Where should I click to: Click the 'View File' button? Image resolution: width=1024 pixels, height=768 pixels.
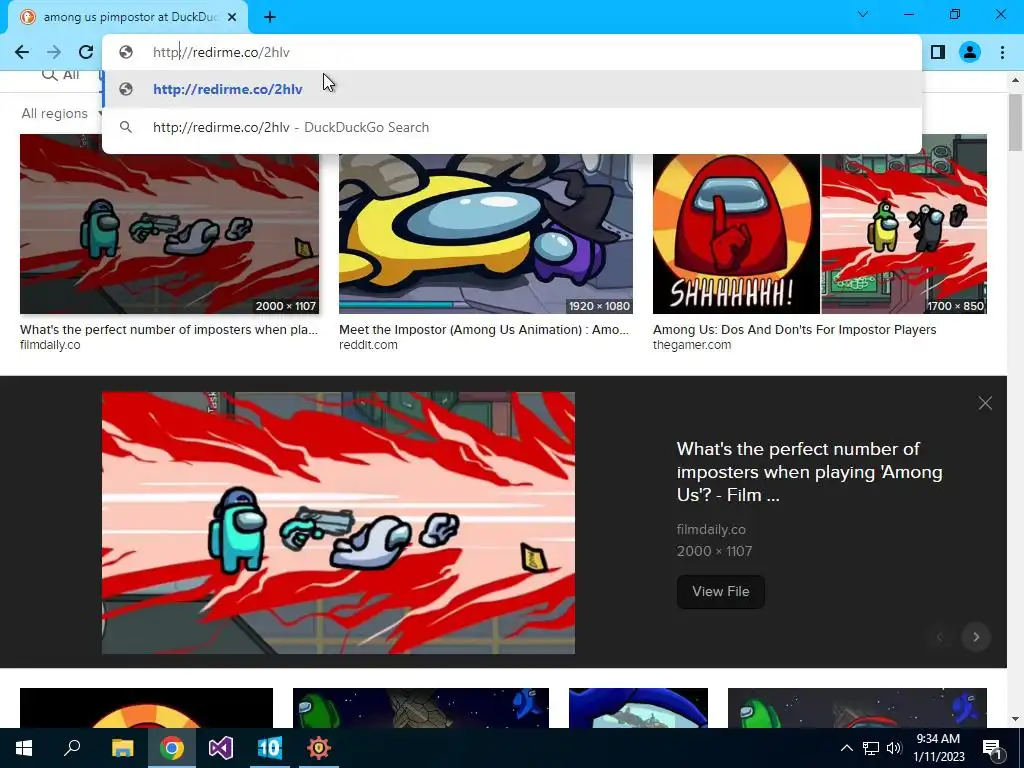pyautogui.click(x=721, y=592)
